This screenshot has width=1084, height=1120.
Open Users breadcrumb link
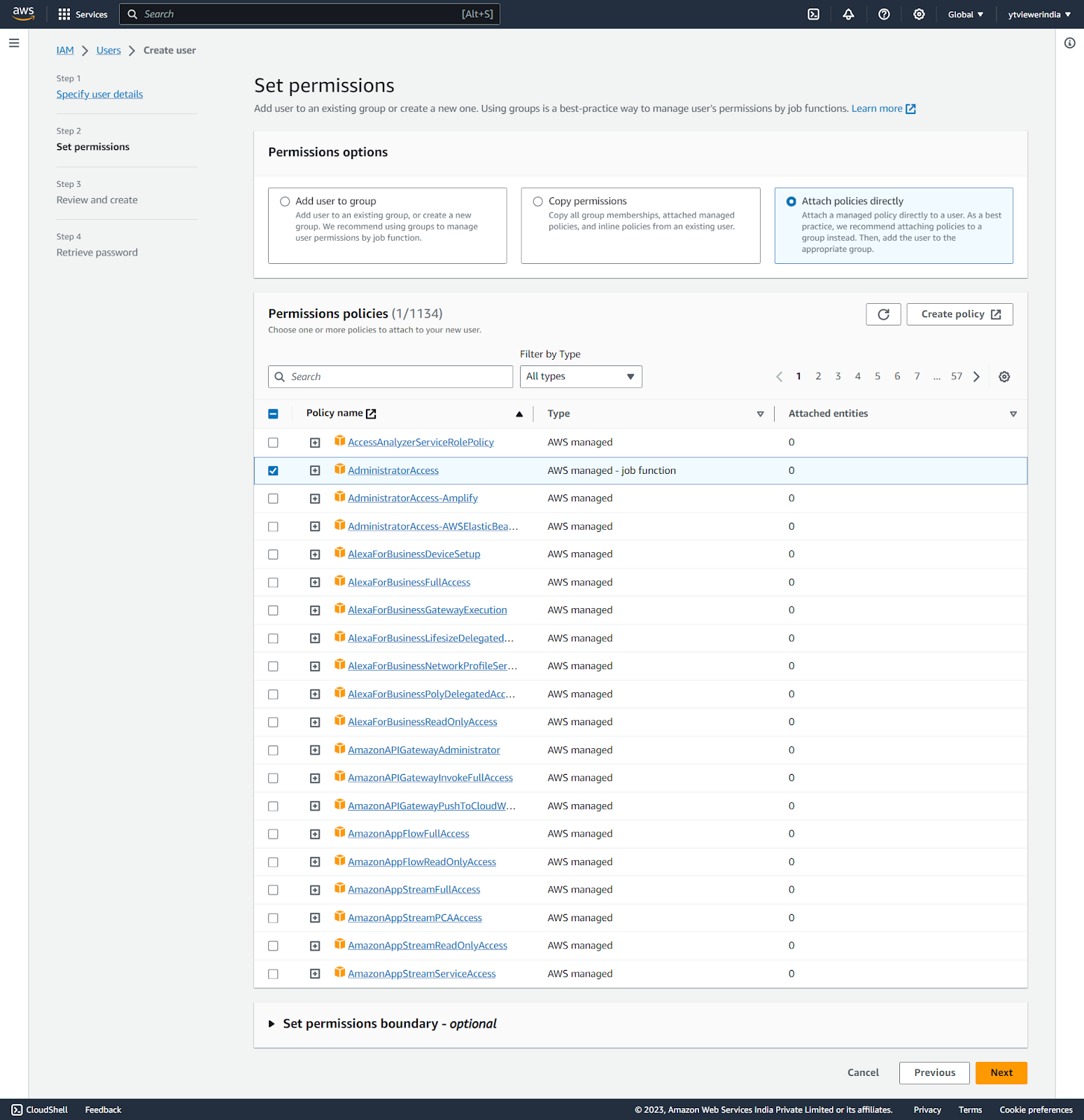108,50
